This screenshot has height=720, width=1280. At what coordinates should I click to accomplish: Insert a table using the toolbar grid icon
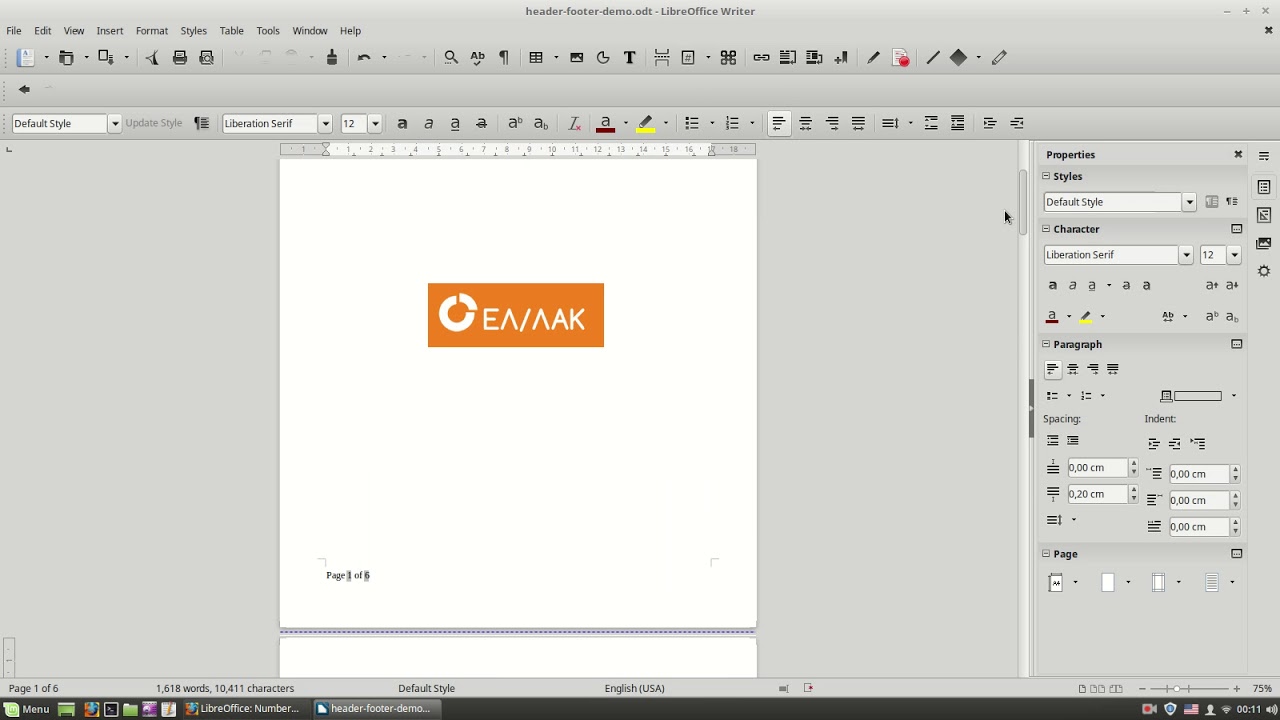tap(536, 58)
